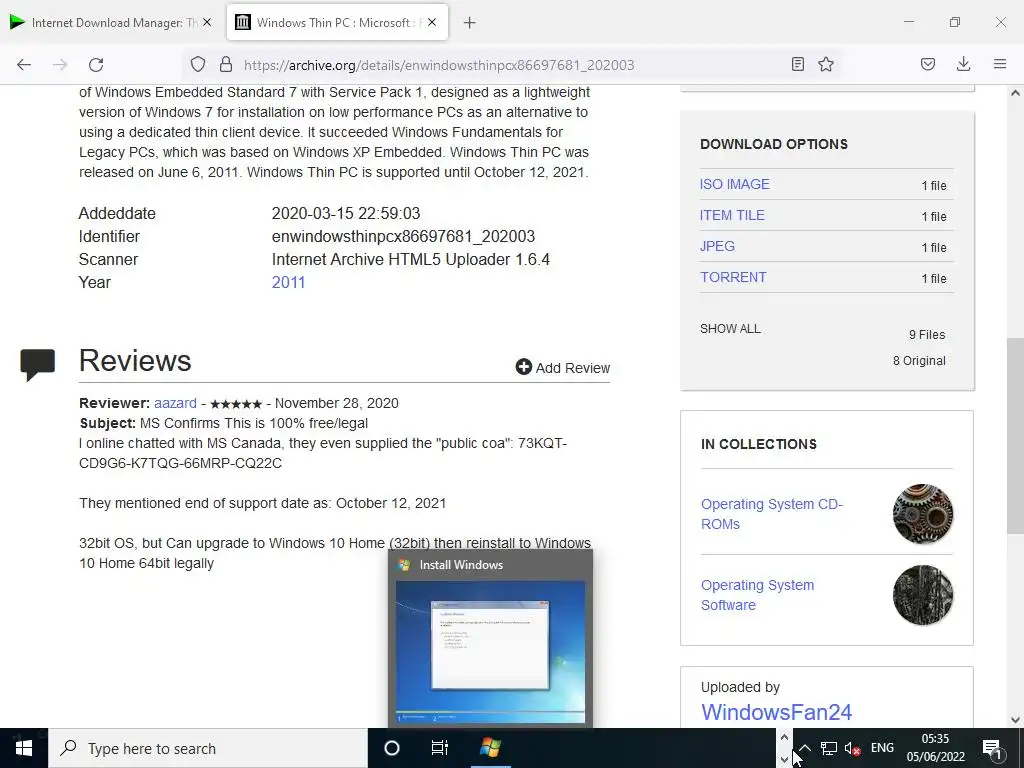
Task: Select the Windows Thin PC tab
Action: tap(338, 22)
